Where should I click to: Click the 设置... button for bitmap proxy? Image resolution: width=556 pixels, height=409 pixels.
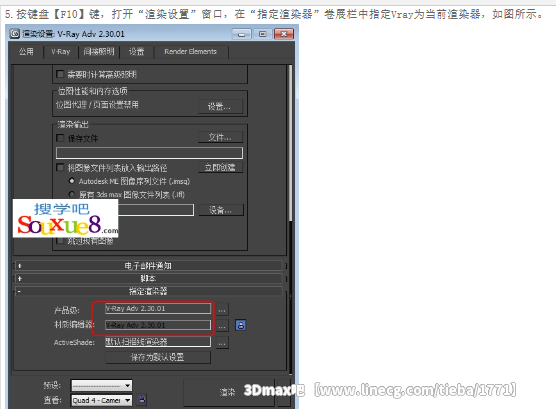pos(220,106)
